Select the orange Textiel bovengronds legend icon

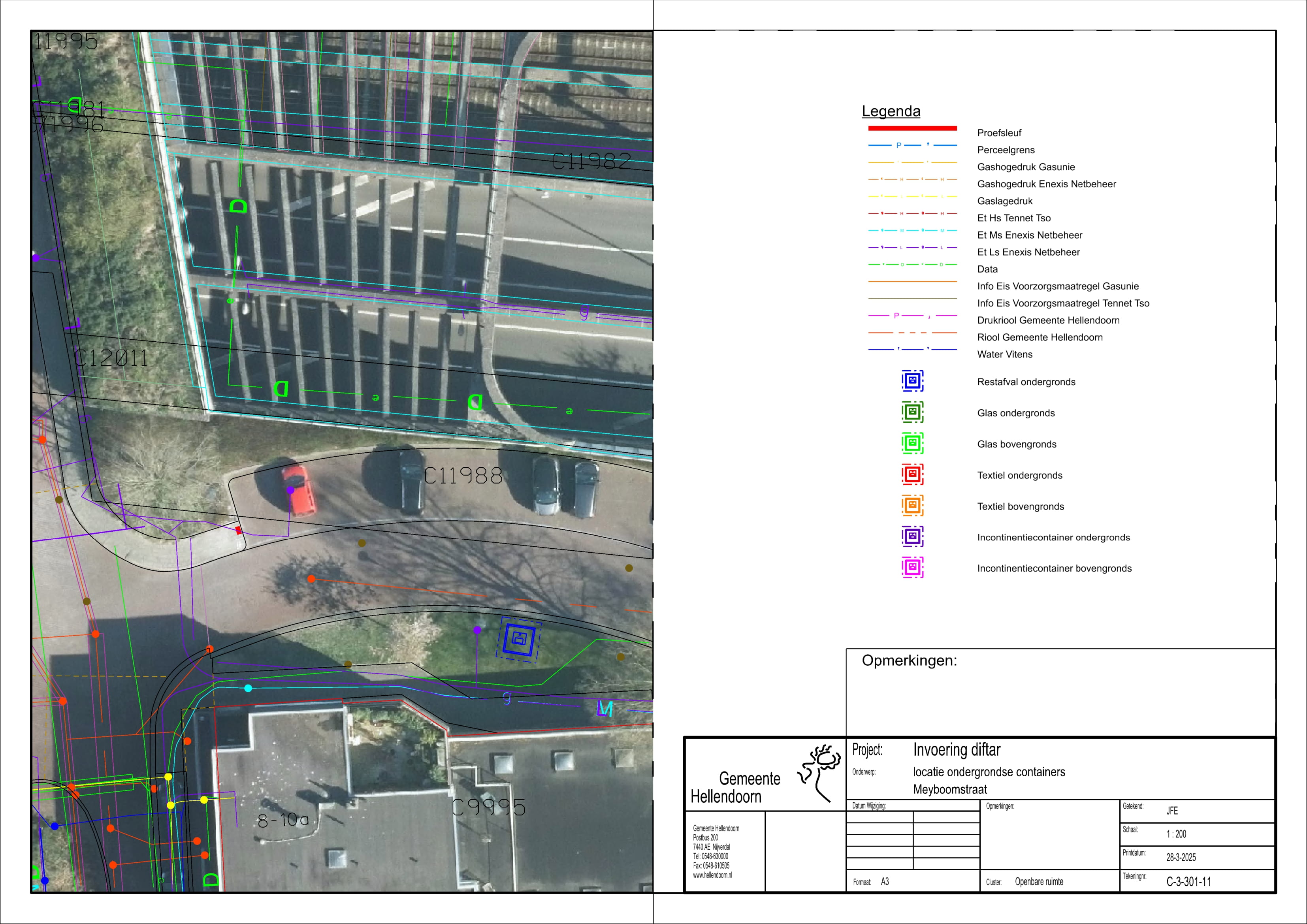click(x=912, y=506)
